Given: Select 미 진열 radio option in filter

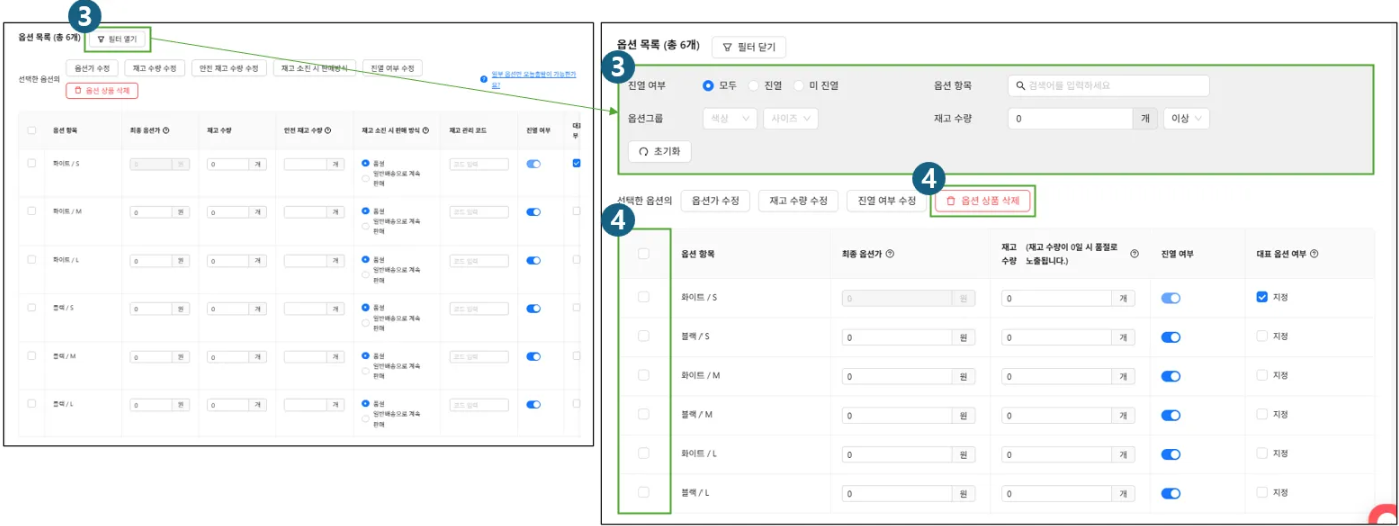Looking at the screenshot, I should click(799, 86).
